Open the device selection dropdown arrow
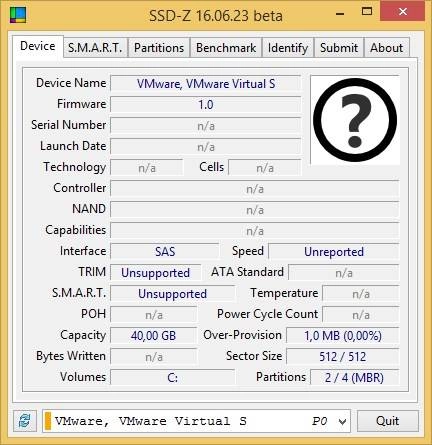The width and height of the screenshot is (432, 445). 342,422
